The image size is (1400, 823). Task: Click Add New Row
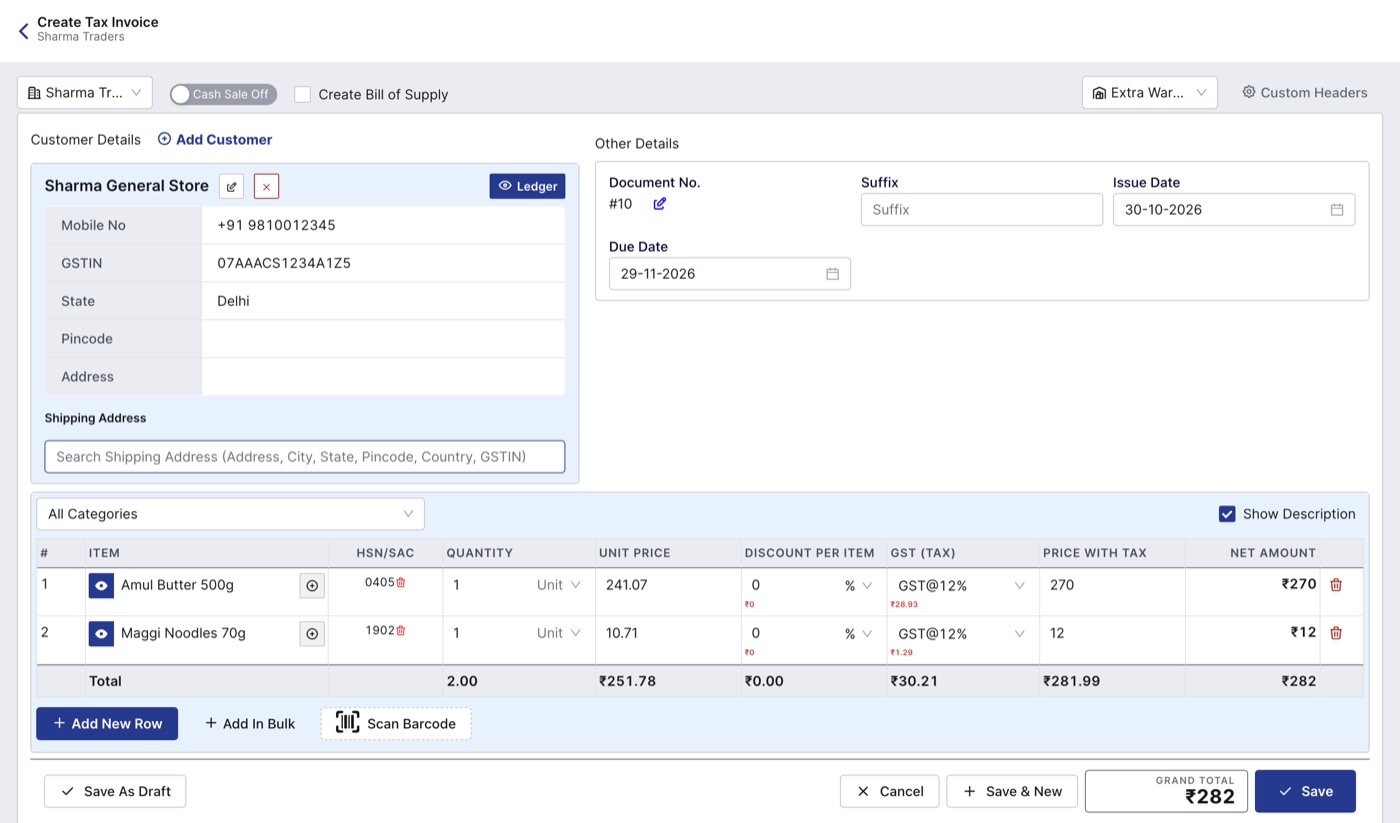coord(107,724)
